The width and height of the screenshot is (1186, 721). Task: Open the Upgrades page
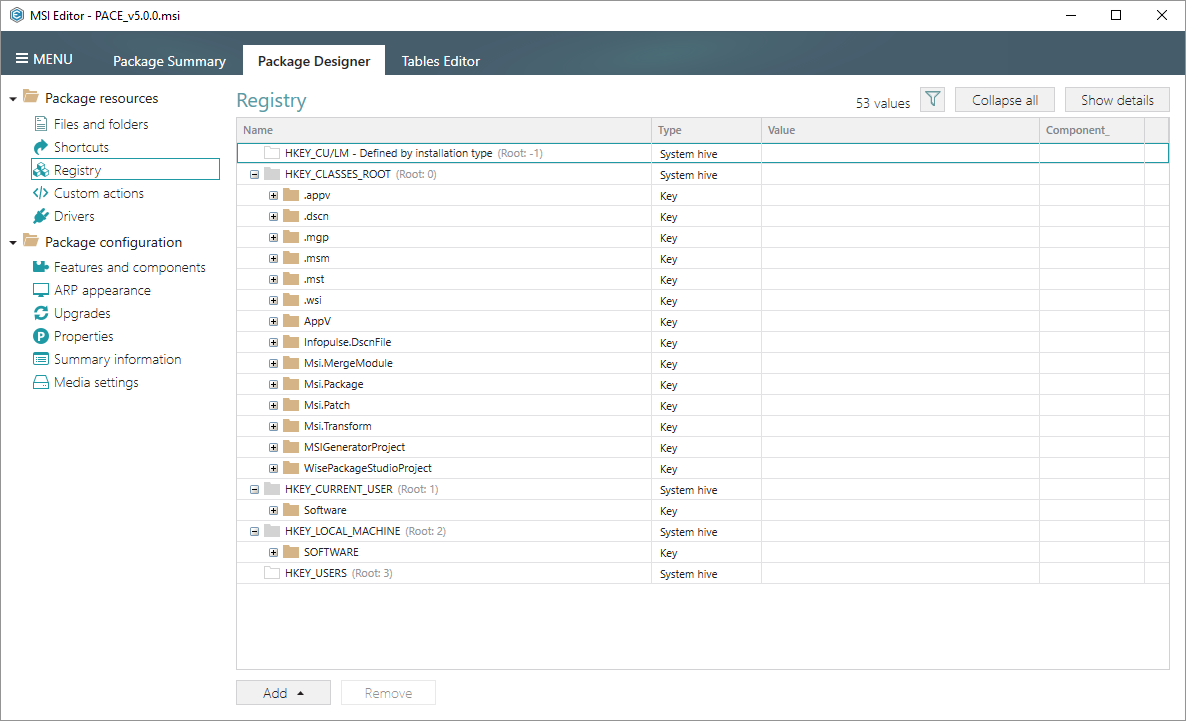[82, 313]
